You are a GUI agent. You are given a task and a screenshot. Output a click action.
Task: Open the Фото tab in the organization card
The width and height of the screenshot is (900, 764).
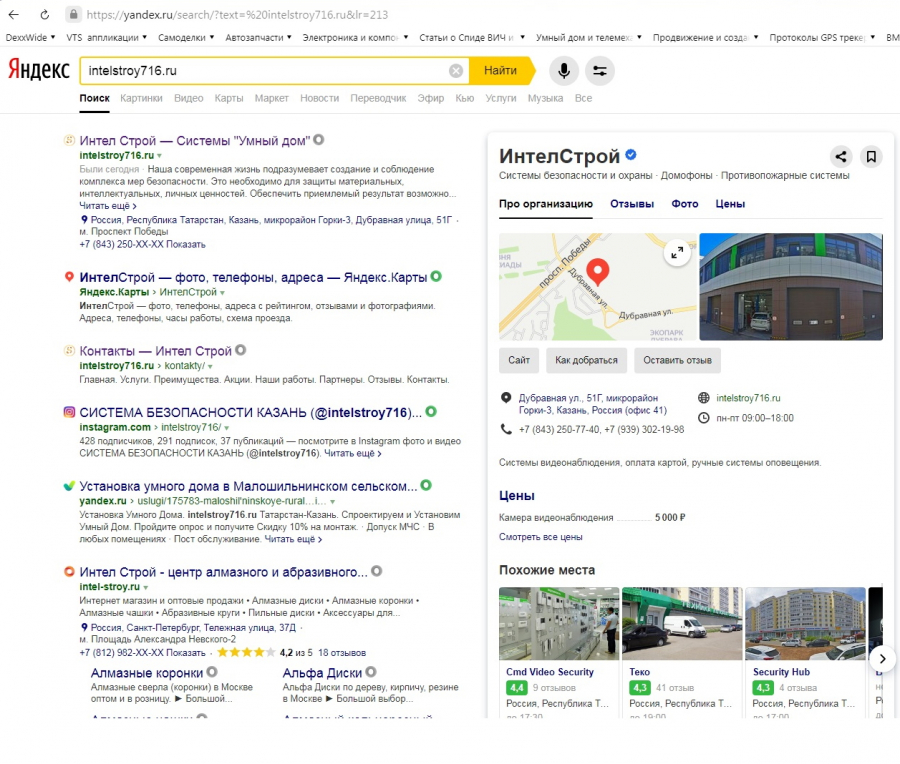click(x=685, y=204)
